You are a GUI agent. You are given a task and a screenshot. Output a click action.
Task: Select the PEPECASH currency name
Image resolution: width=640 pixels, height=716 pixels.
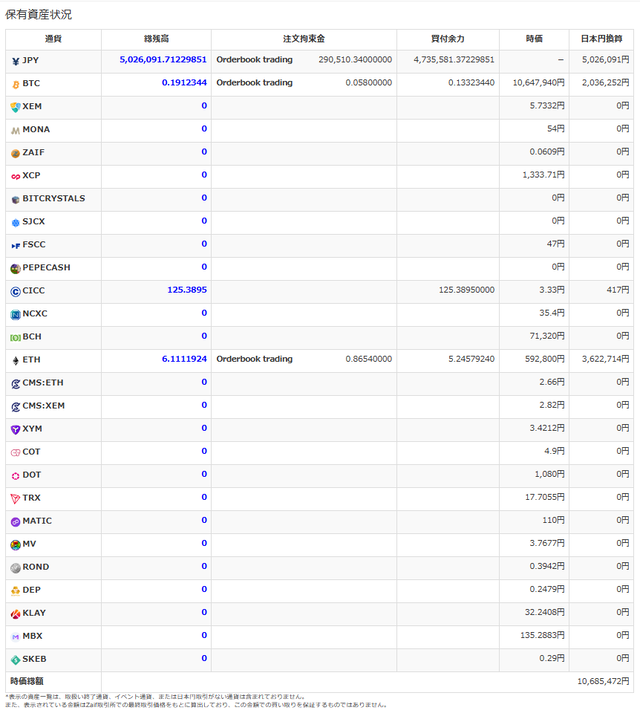coord(47,268)
